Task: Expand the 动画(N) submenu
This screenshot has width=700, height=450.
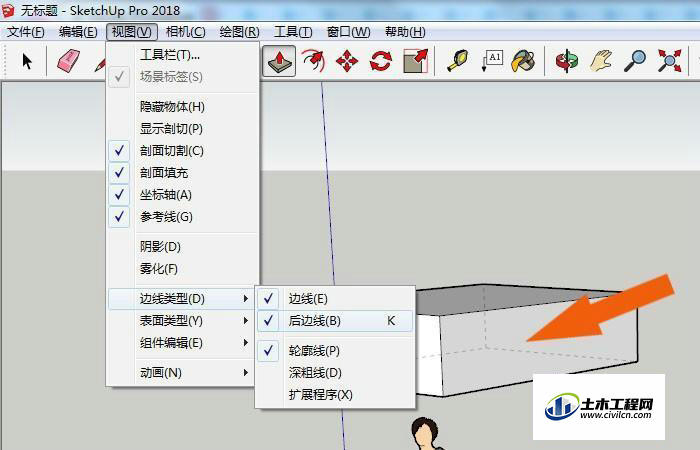Action: pos(183,373)
